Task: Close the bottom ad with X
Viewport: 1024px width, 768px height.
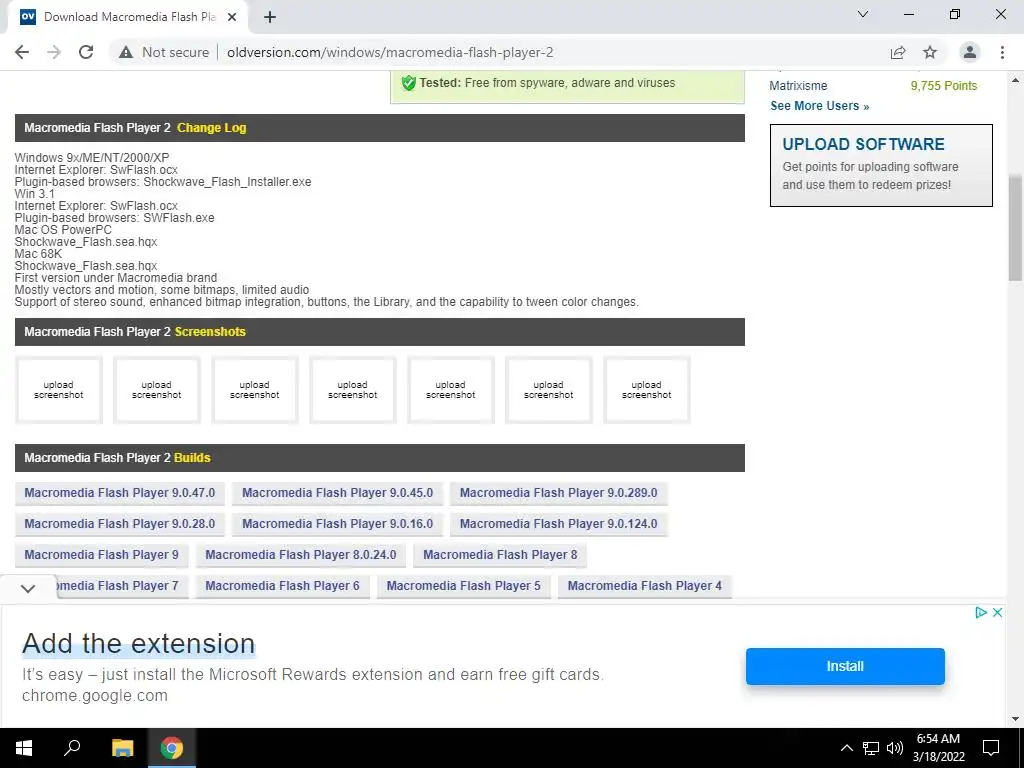Action: pyautogui.click(x=997, y=613)
